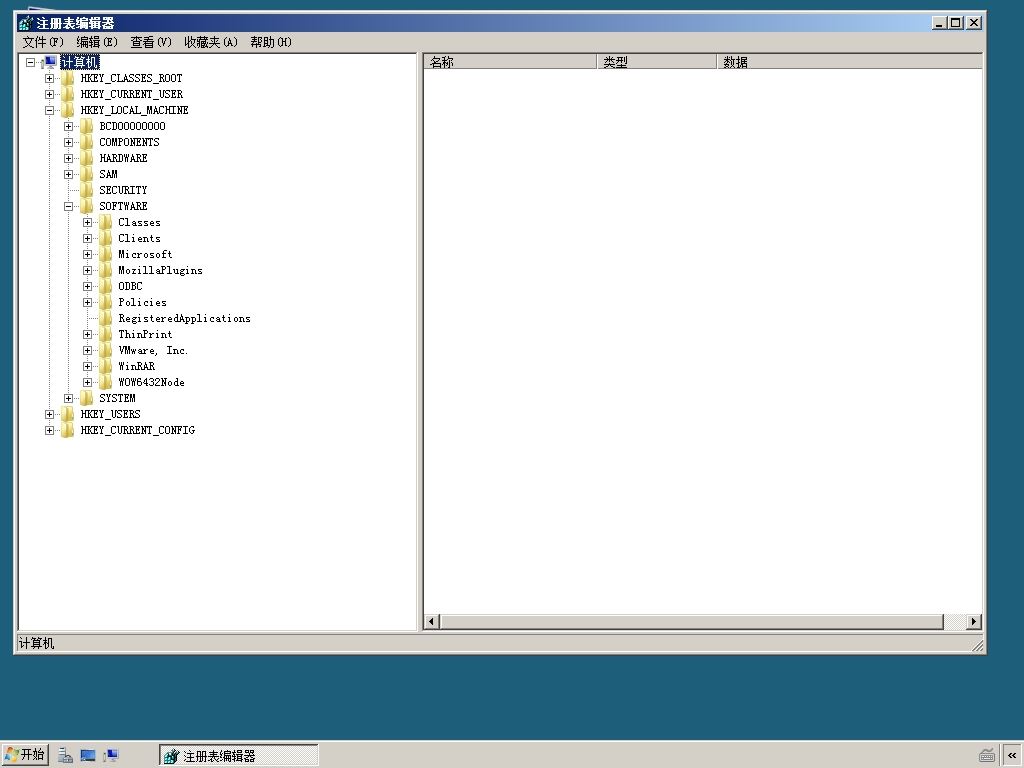Viewport: 1024px width, 768px height.
Task: Expand the HKEY_CURRENT_USER node
Action: tap(49, 95)
